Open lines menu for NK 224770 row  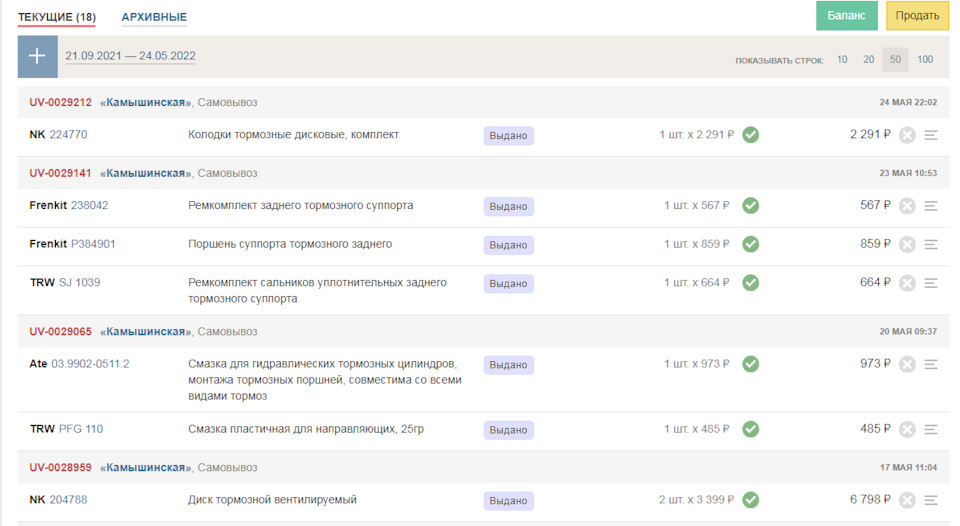pyautogui.click(x=931, y=136)
